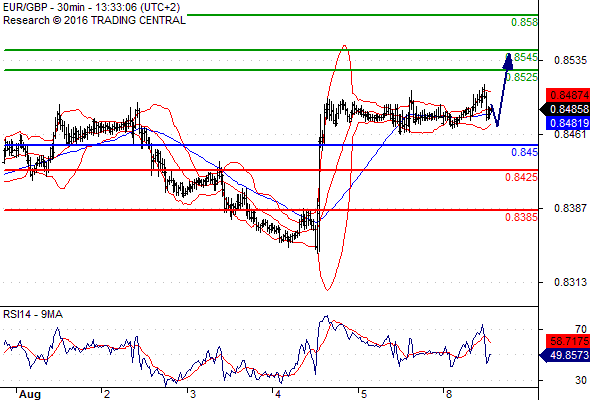Click the RSI14 - 9MA indicator label
Viewport: 590px width, 400px height.
[33, 314]
